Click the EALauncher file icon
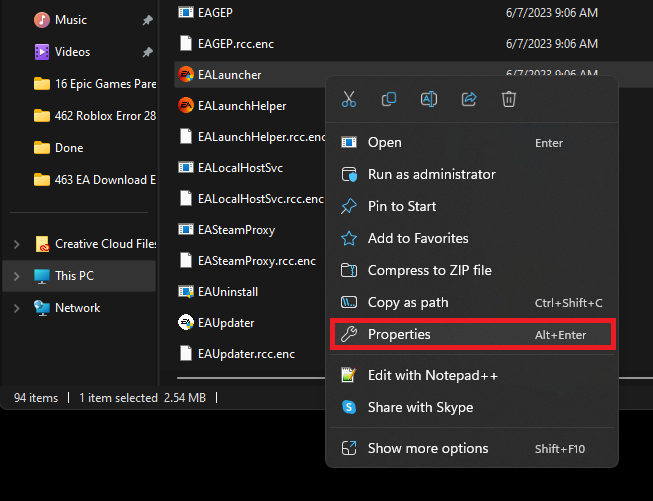653x501 pixels. point(186,75)
